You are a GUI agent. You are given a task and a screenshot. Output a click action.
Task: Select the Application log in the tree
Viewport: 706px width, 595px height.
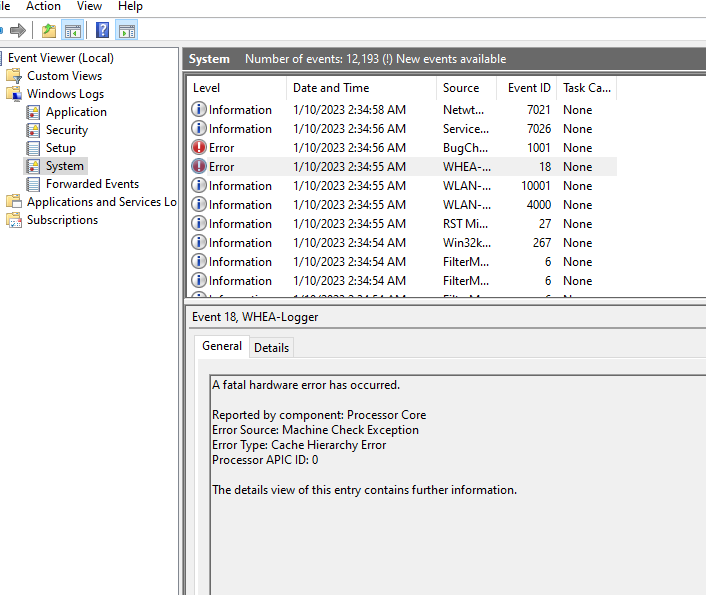[76, 112]
